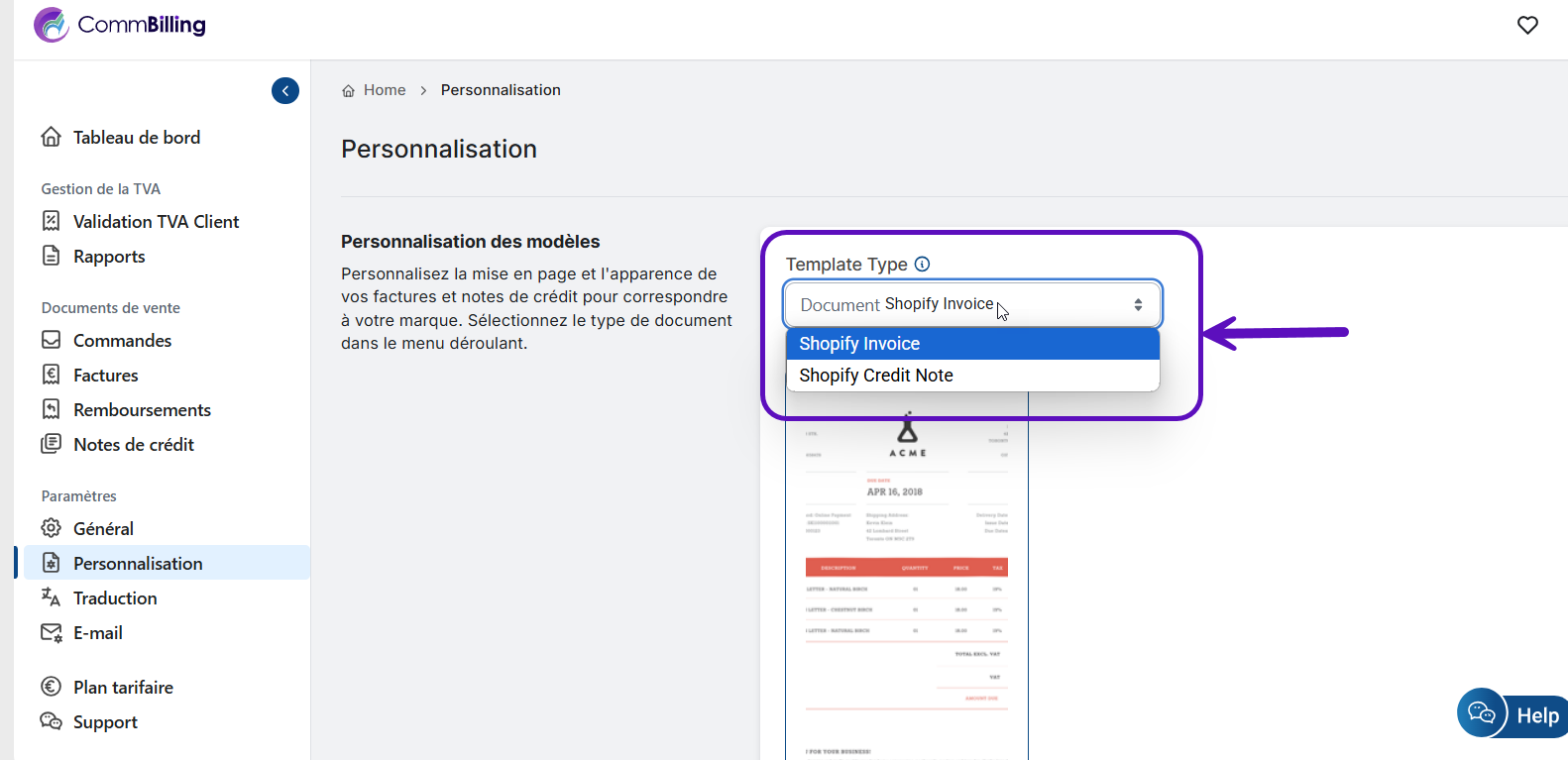This screenshot has width=1568, height=760.
Task: Click the Support chat bubbles icon
Action: 52,721
